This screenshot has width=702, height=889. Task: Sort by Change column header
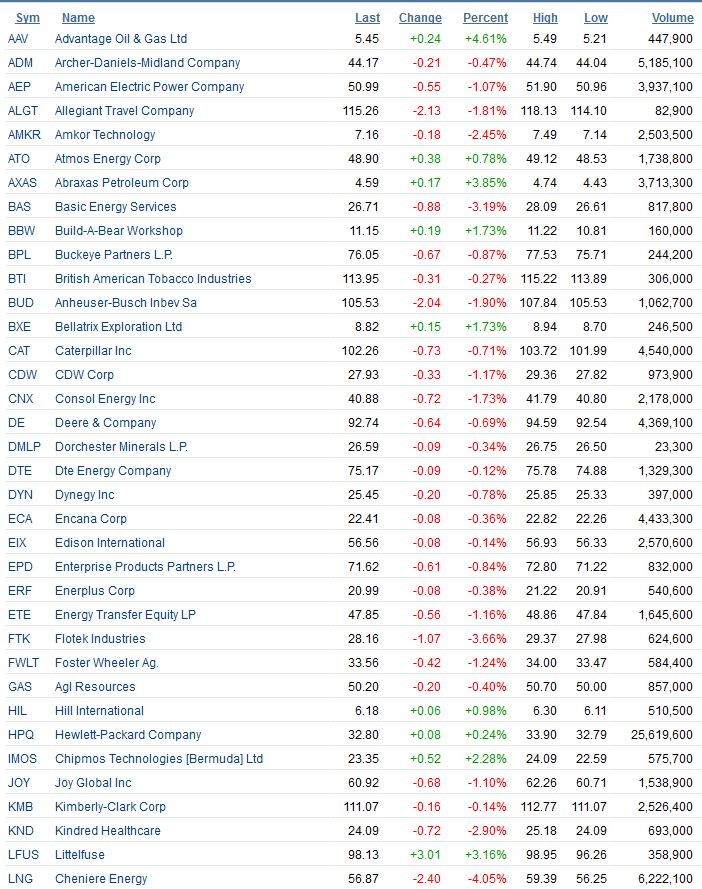click(420, 18)
